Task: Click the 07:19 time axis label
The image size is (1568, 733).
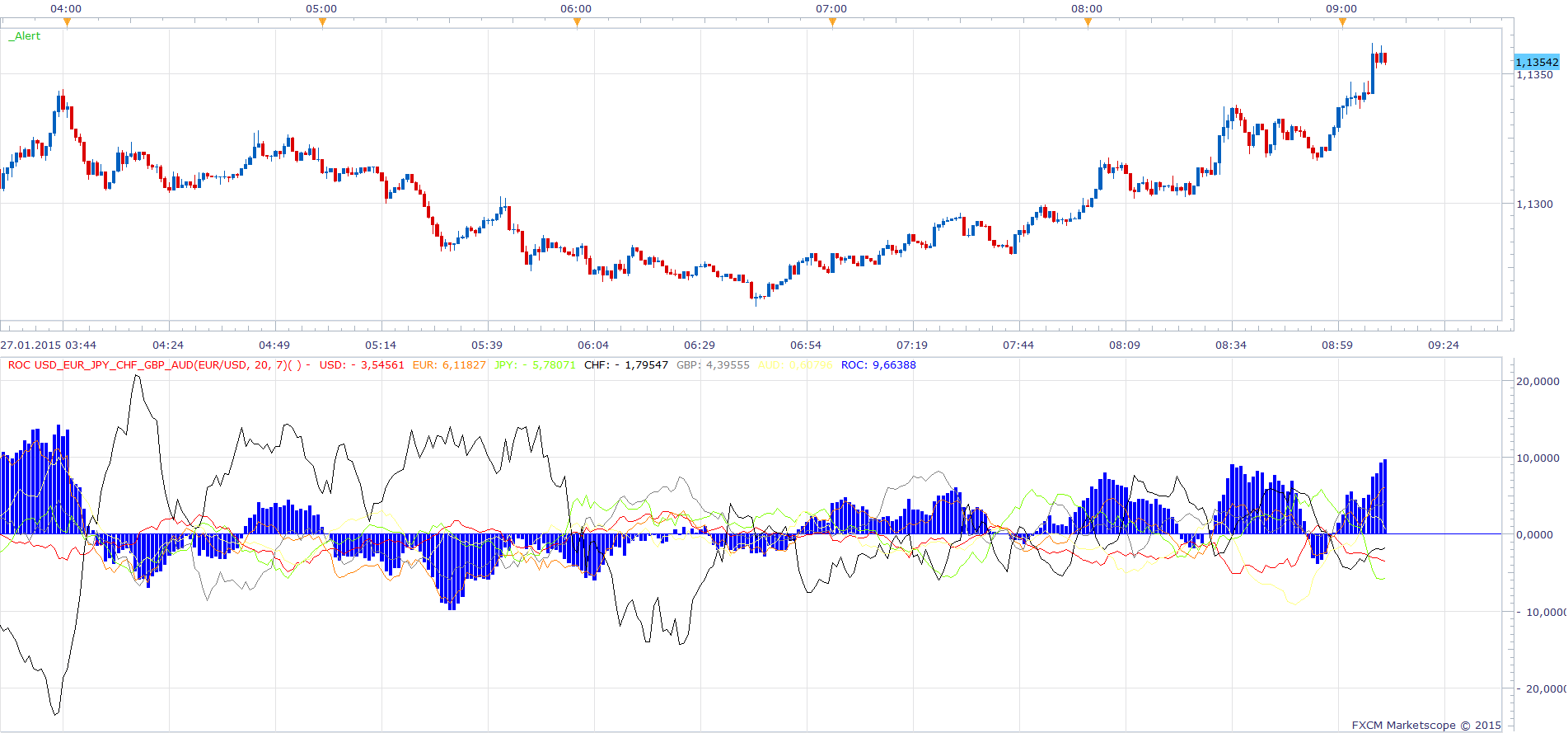Action: click(912, 345)
